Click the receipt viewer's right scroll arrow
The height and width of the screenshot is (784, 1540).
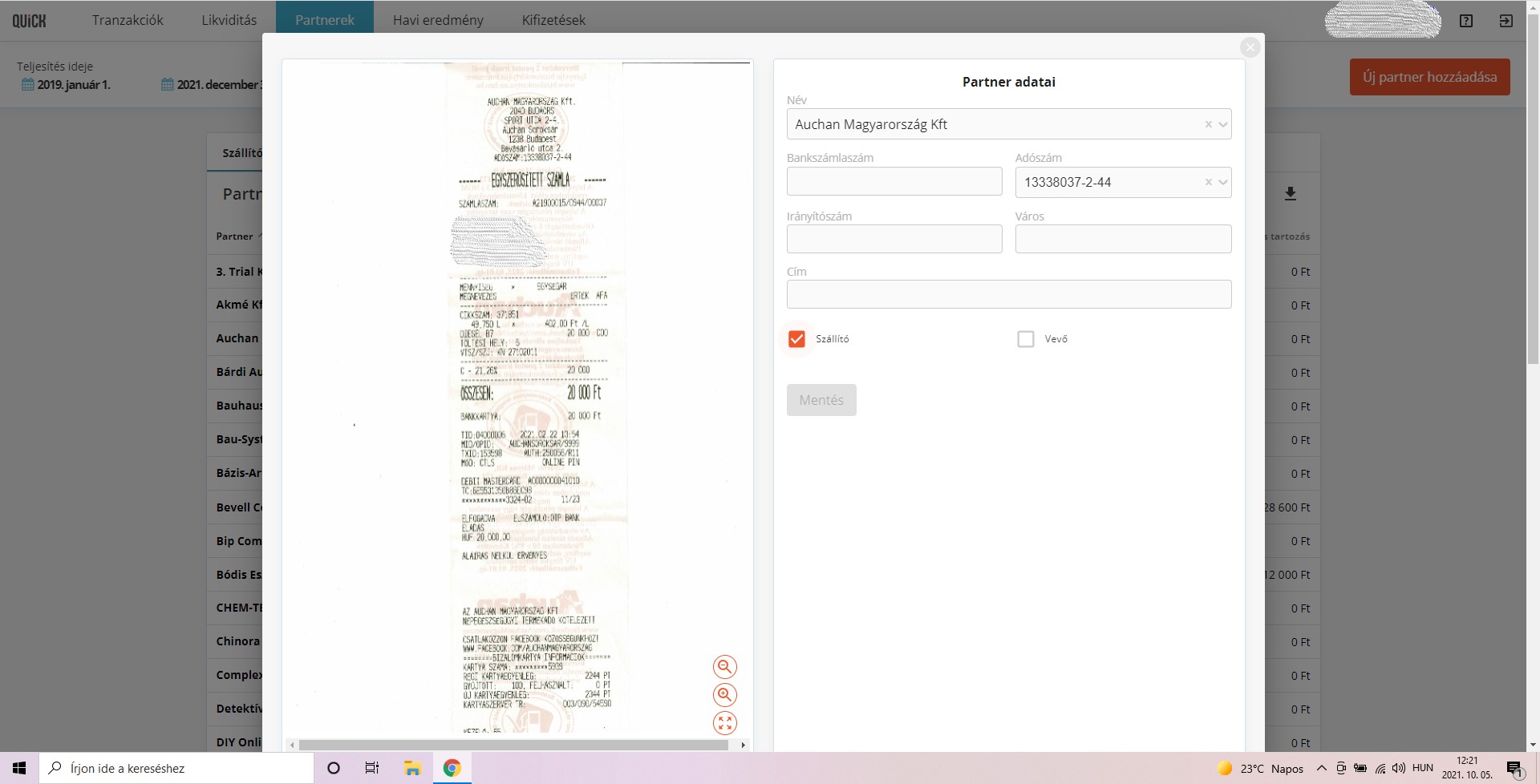click(744, 745)
